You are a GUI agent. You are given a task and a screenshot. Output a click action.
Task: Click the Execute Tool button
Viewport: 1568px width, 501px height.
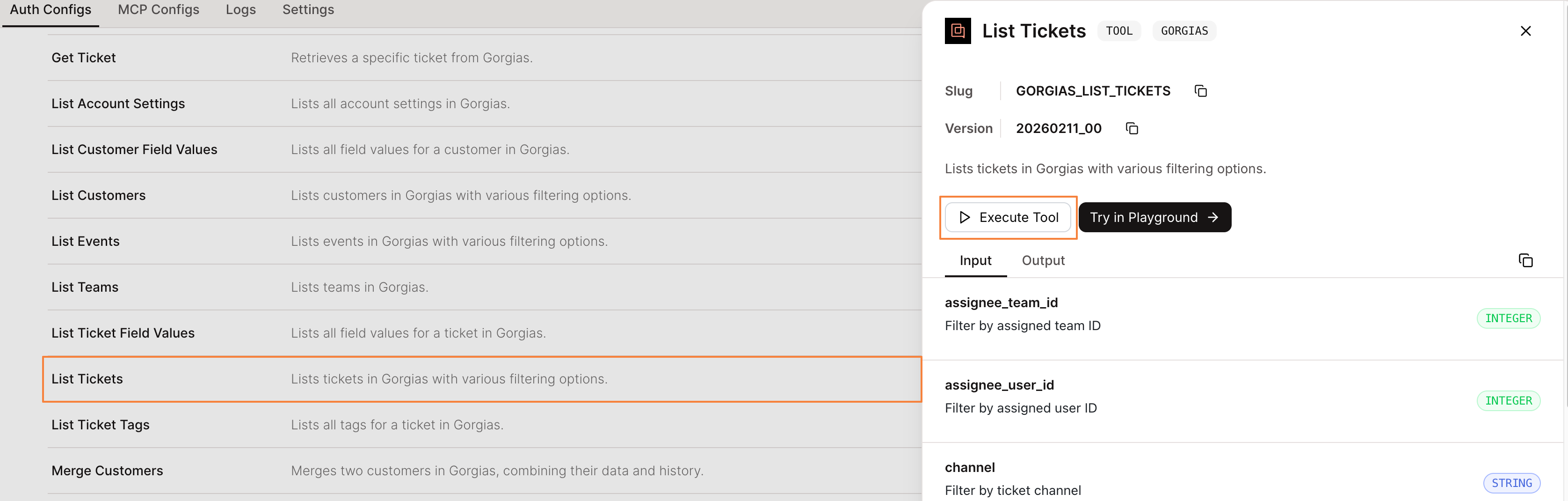click(1008, 218)
